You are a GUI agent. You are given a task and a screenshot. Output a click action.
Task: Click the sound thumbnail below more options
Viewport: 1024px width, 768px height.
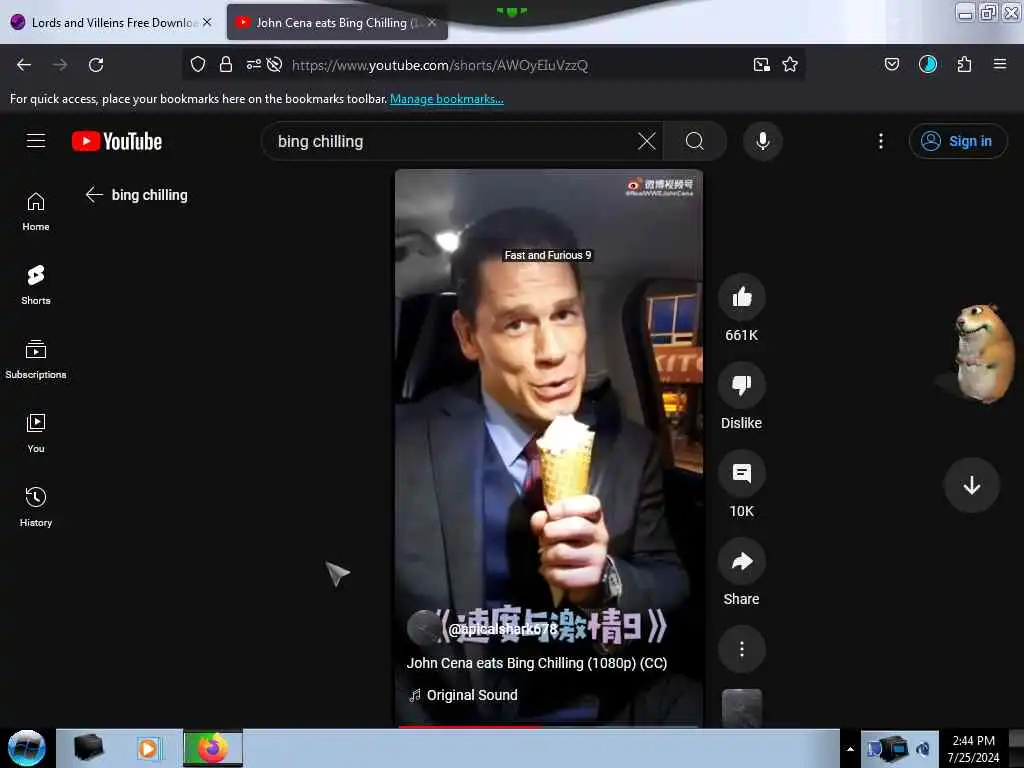(x=741, y=708)
